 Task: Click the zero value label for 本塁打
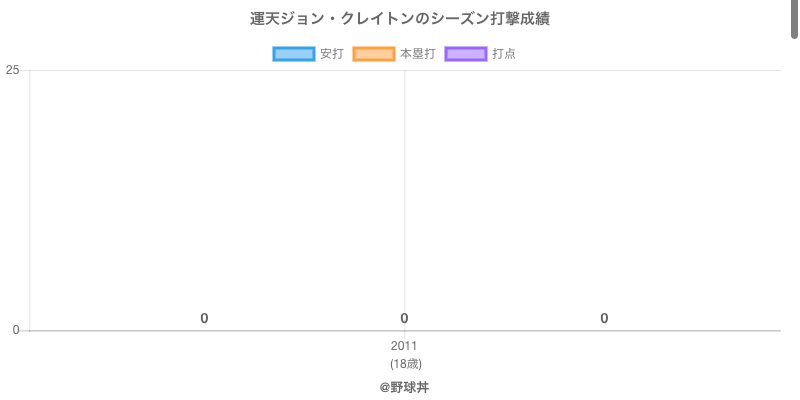(404, 318)
